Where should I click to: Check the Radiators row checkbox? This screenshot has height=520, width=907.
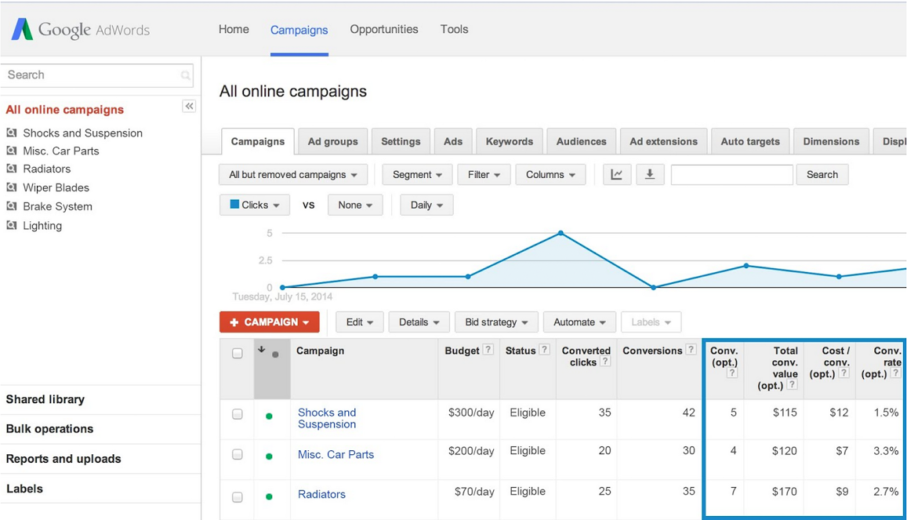[x=237, y=497]
